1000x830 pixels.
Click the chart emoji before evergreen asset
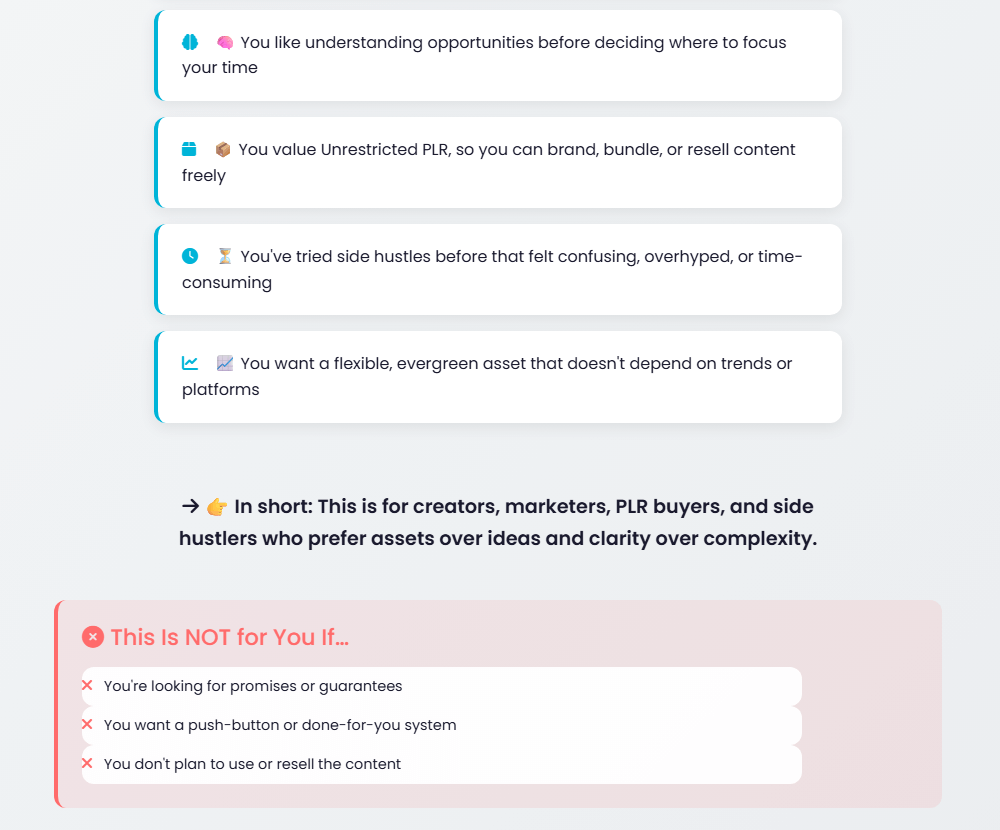click(x=225, y=363)
